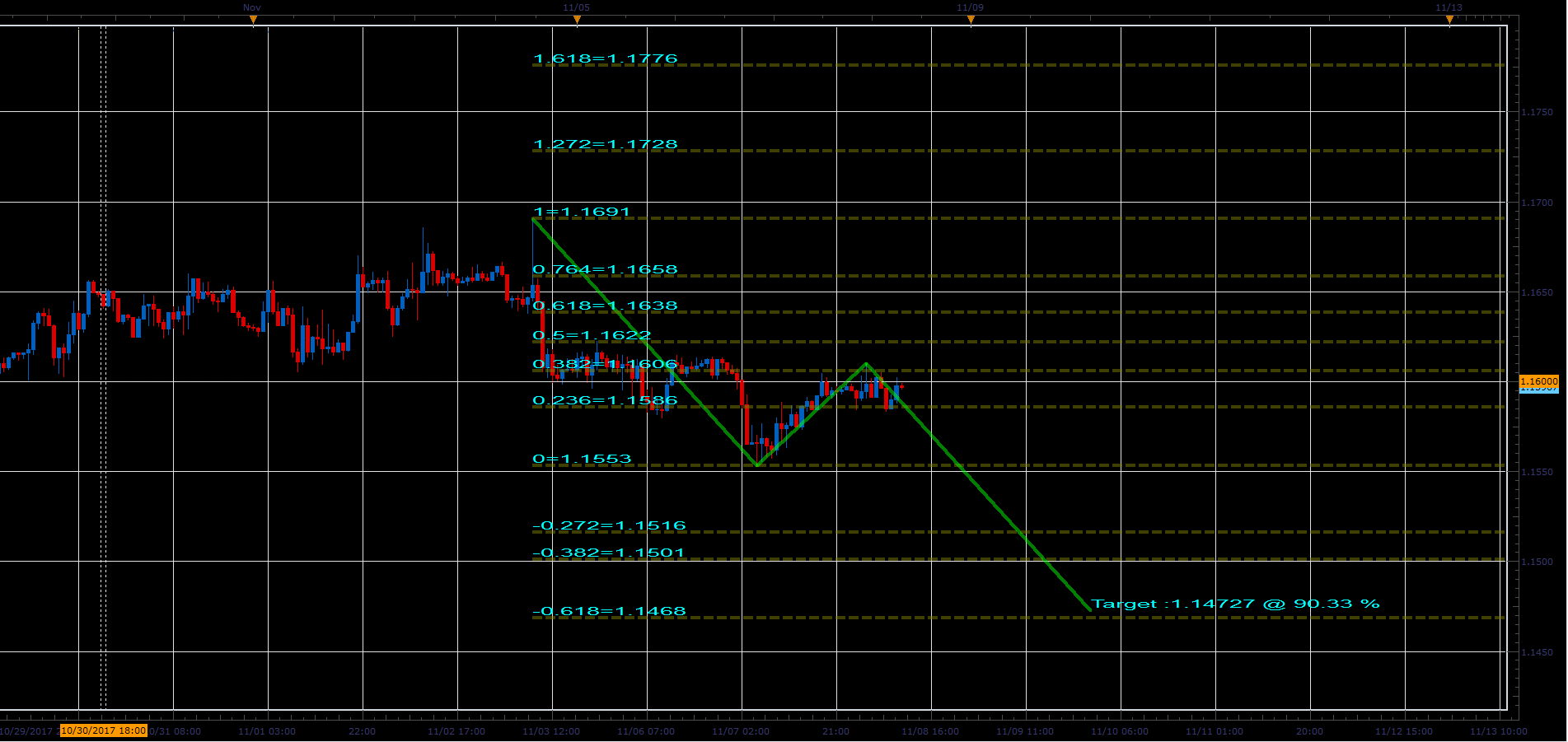Select the Target :1.14727 @ 90.33 % label
This screenshot has width=1568, height=742.
[x=1236, y=604]
